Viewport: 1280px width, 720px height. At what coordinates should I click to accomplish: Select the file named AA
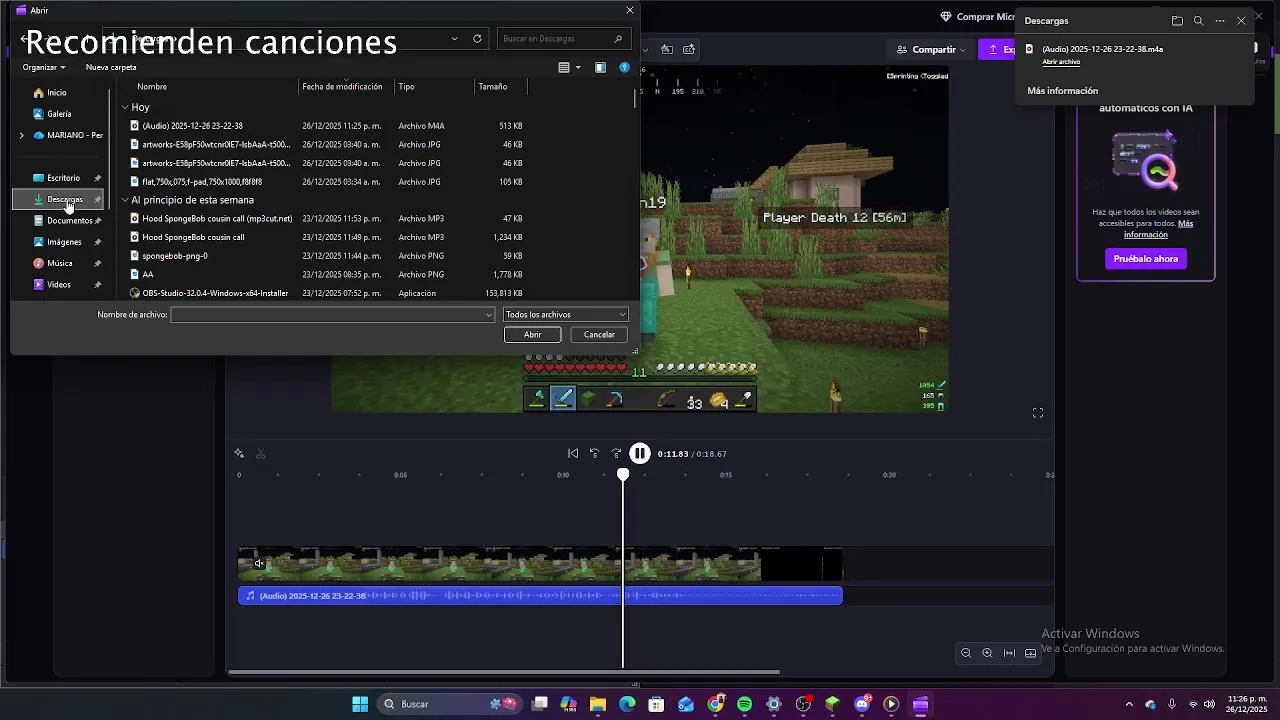click(148, 275)
